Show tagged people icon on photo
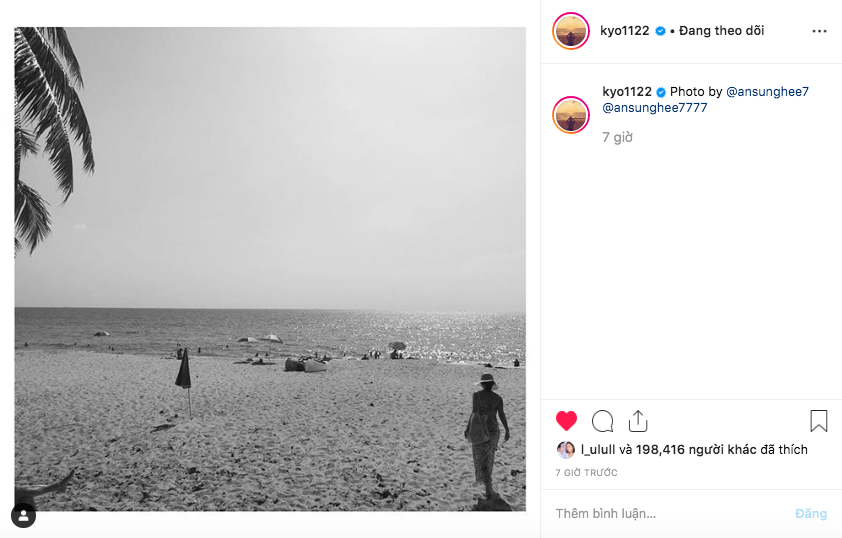The image size is (842, 538). tap(23, 515)
